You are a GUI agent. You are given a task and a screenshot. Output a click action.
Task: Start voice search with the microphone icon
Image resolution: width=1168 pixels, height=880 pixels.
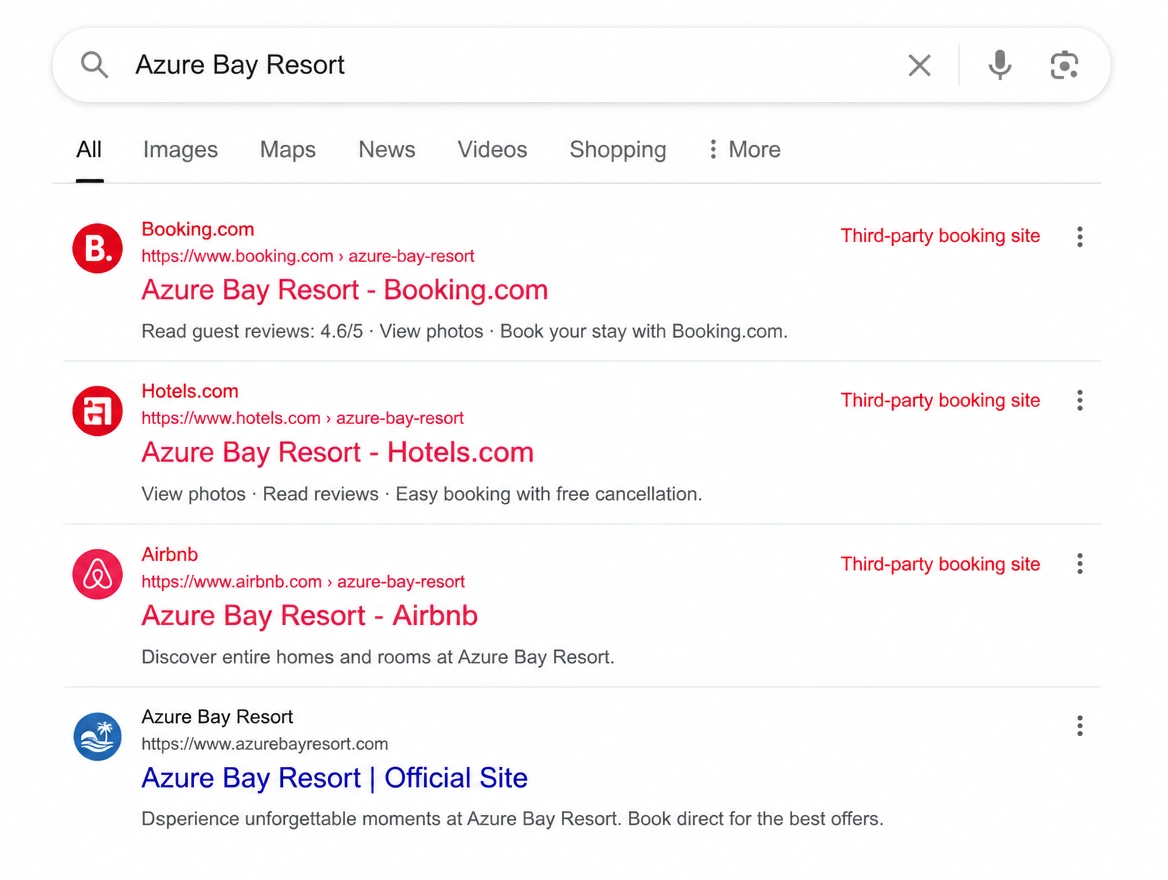click(x=1000, y=65)
